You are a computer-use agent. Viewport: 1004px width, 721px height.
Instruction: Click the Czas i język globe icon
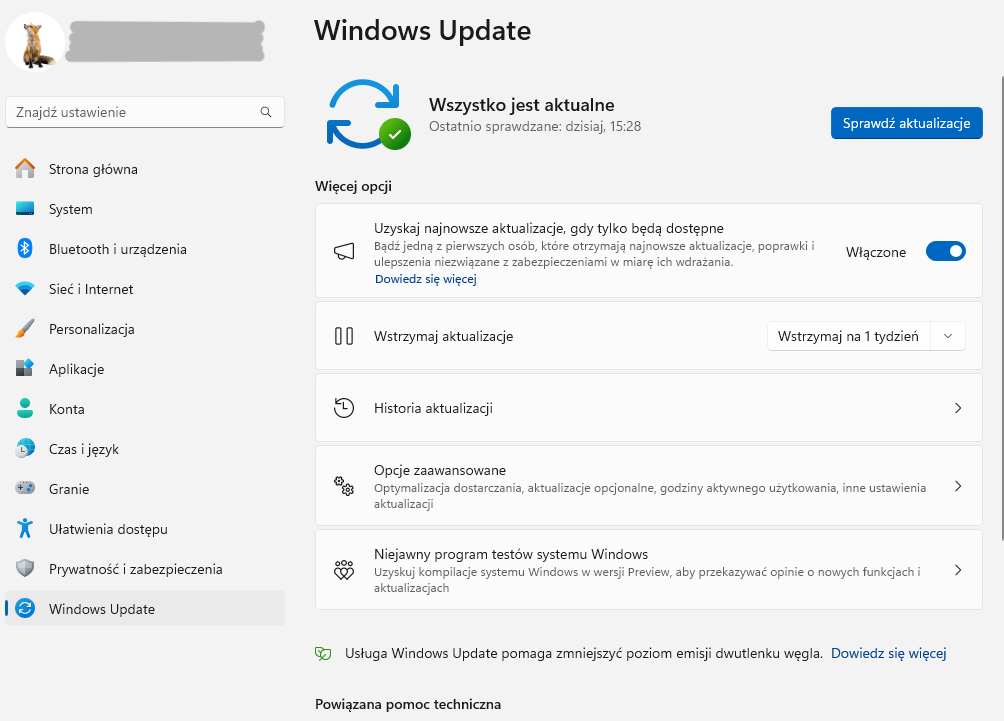pyautogui.click(x=25, y=448)
